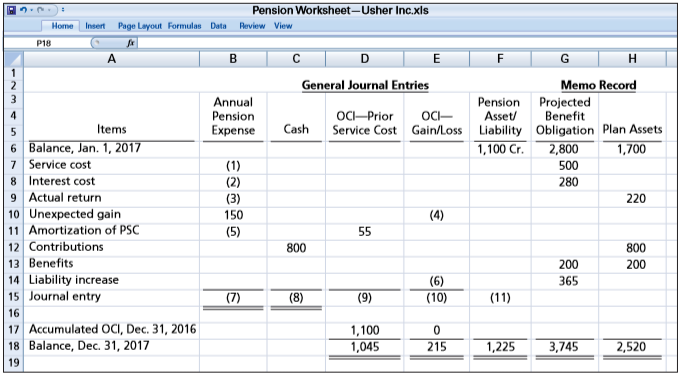Select column G header
The image size is (680, 376).
(564, 59)
